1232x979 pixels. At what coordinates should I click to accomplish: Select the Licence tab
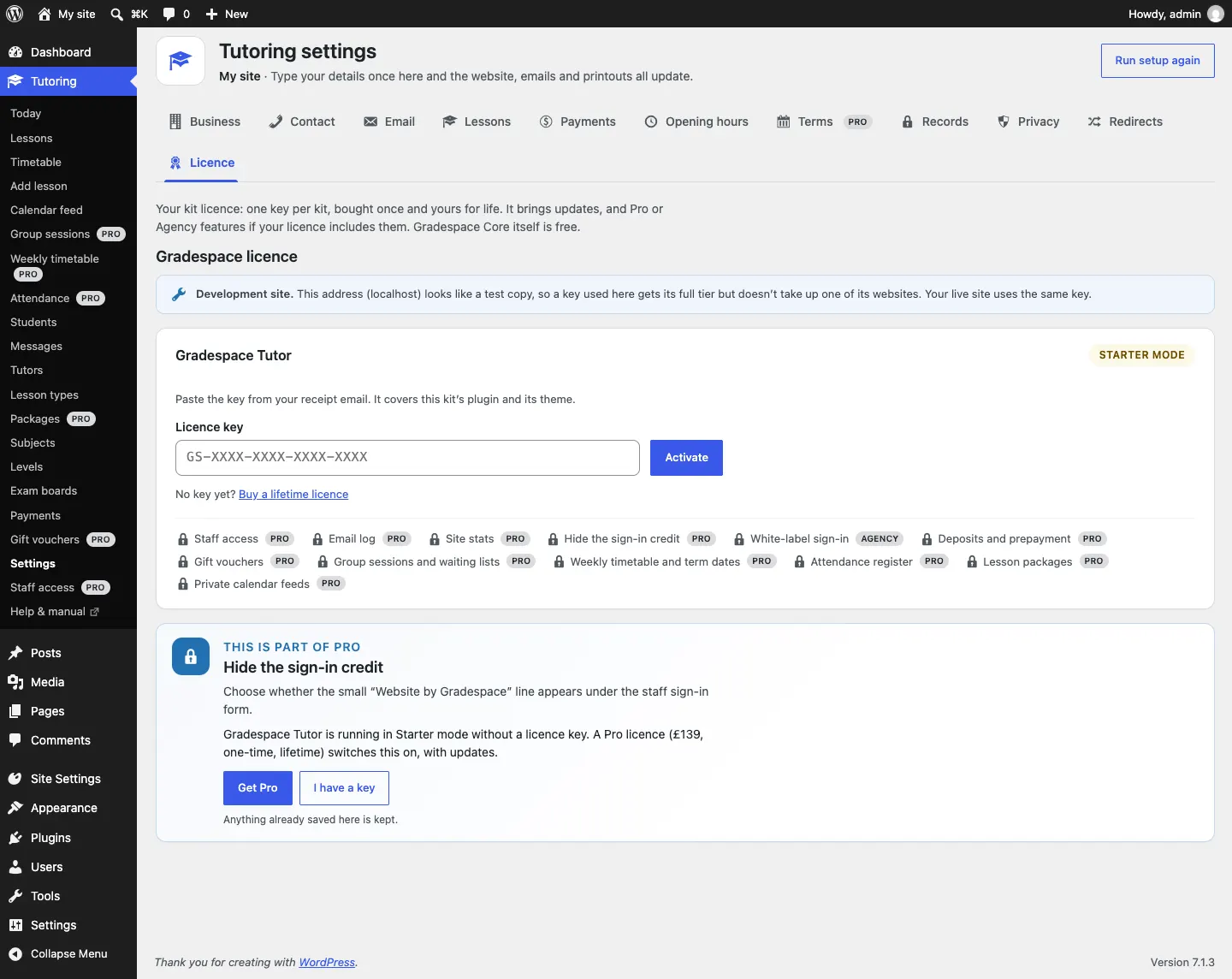[201, 163]
